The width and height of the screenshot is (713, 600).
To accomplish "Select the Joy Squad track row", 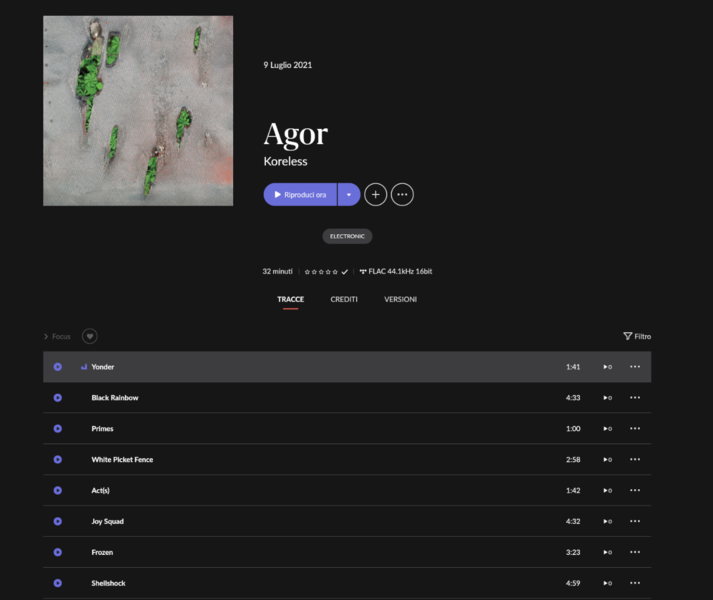I will pyautogui.click(x=300, y=521).
